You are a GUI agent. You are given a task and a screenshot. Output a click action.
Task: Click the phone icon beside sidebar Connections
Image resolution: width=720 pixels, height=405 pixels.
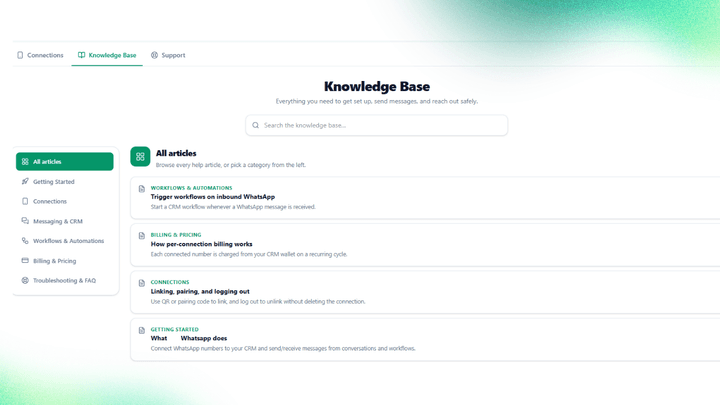tap(25, 201)
